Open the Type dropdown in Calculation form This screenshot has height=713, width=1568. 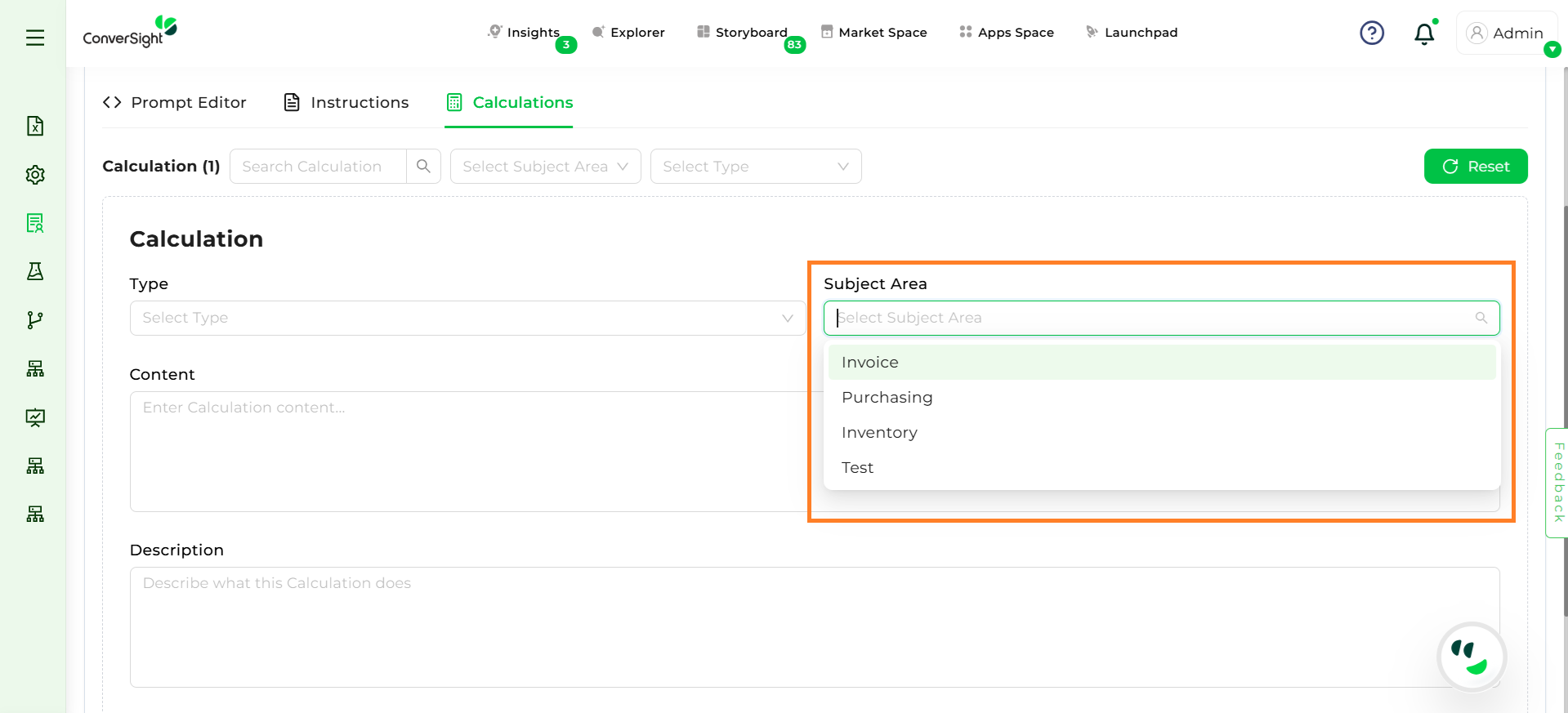(x=467, y=319)
